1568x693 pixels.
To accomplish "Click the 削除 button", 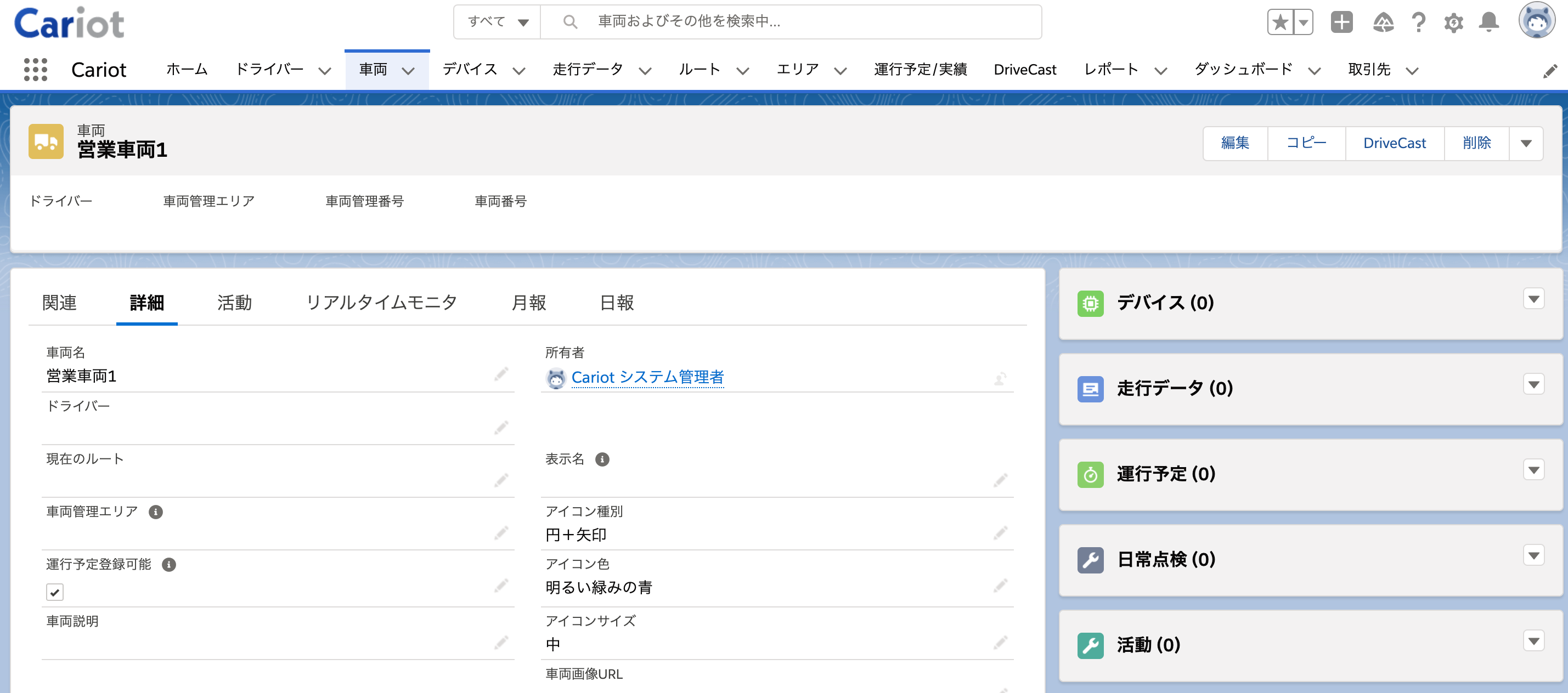I will 1477,144.
